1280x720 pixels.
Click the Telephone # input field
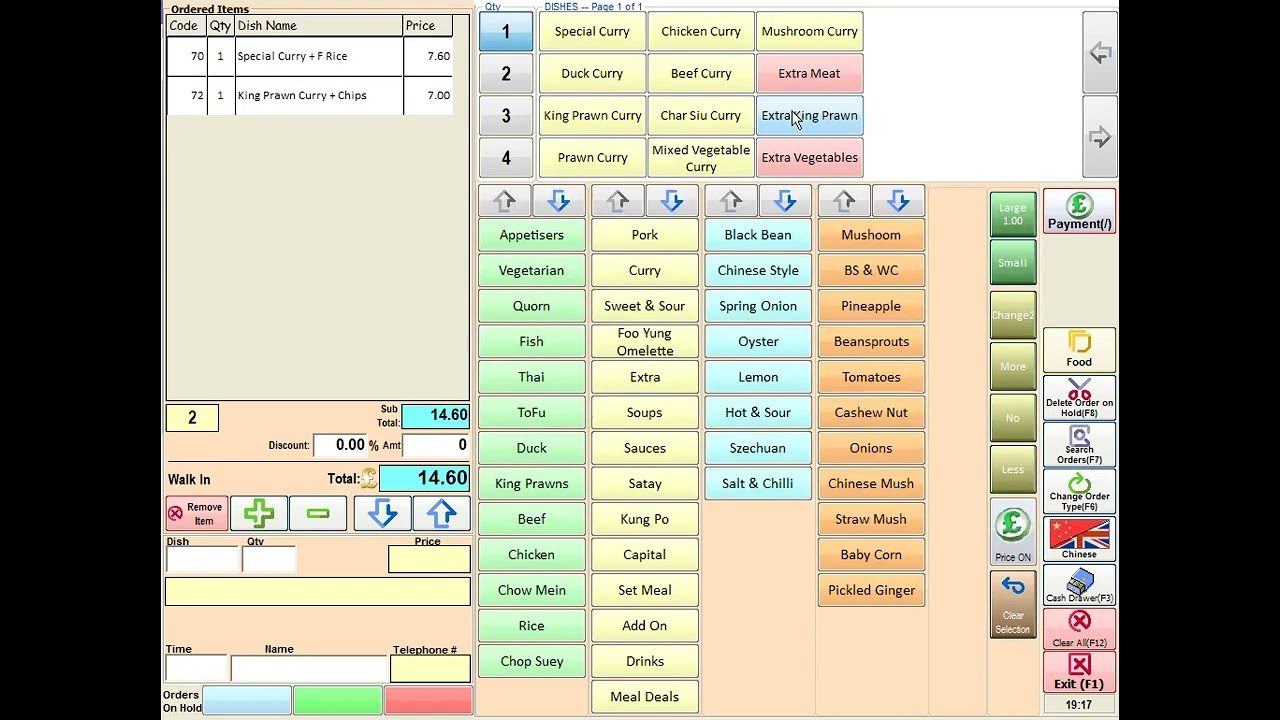pyautogui.click(x=430, y=669)
